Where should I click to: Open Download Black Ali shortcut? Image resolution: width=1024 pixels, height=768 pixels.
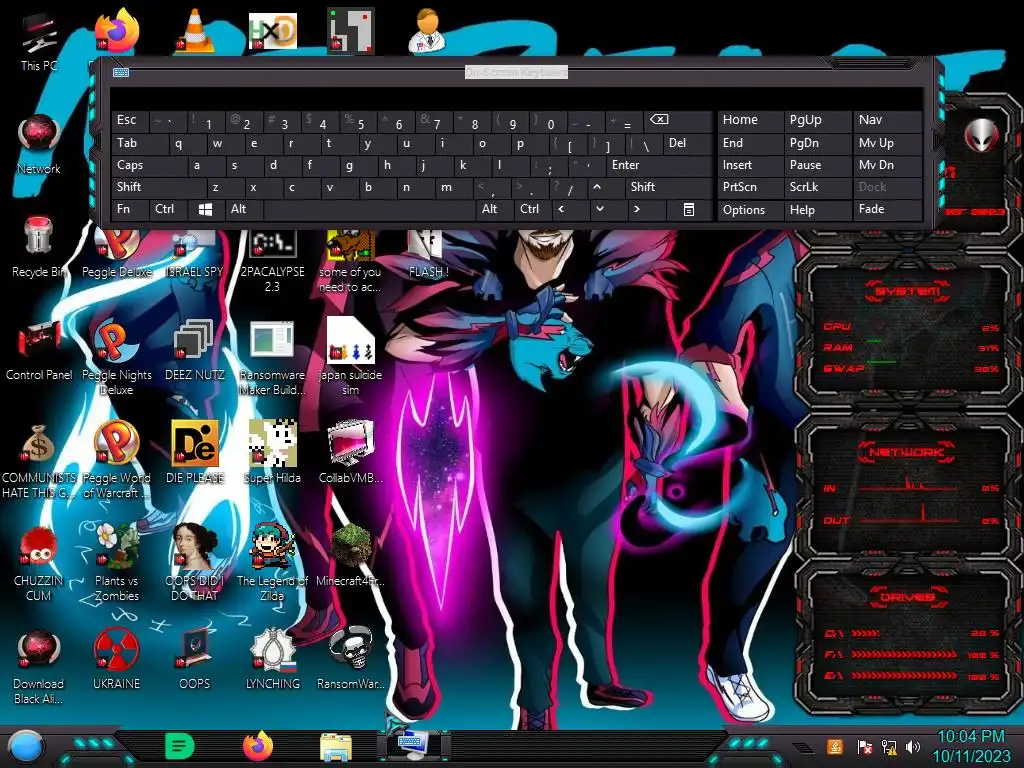point(39,666)
